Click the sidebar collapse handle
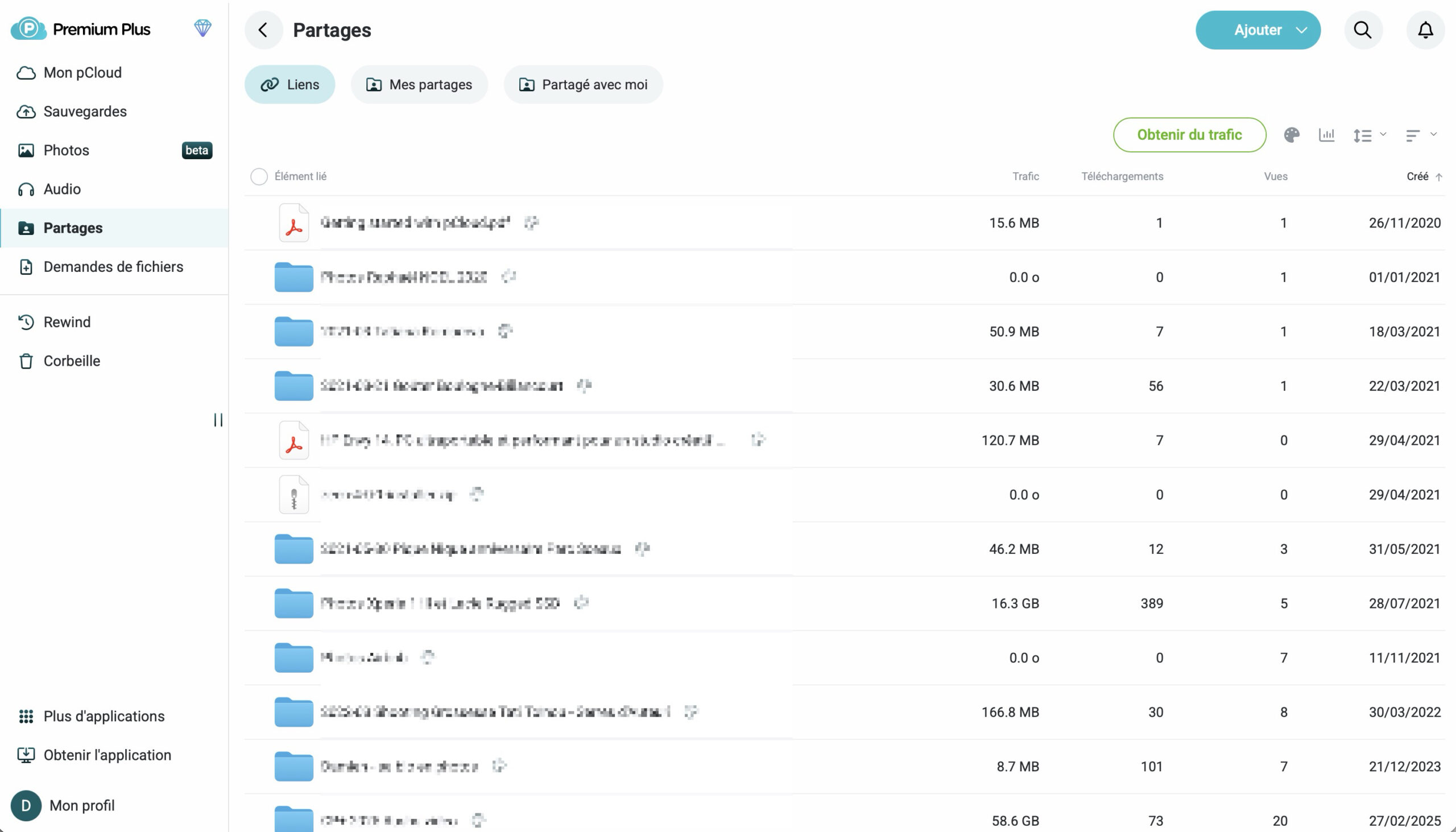The width and height of the screenshot is (1456, 832). click(218, 420)
